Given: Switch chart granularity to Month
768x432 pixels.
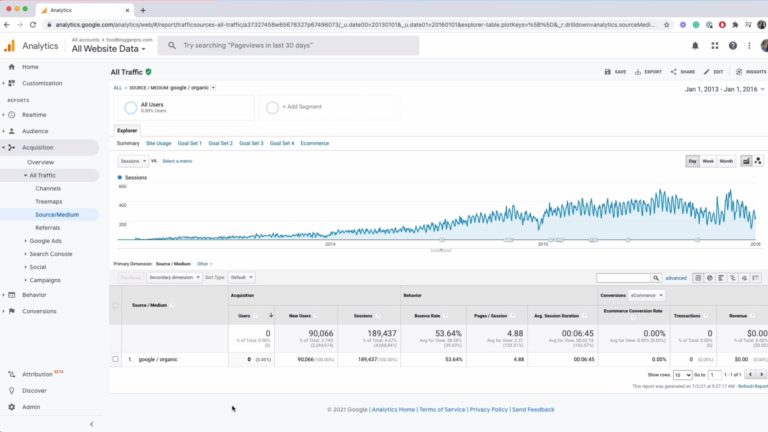Looking at the screenshot, I should pos(726,161).
